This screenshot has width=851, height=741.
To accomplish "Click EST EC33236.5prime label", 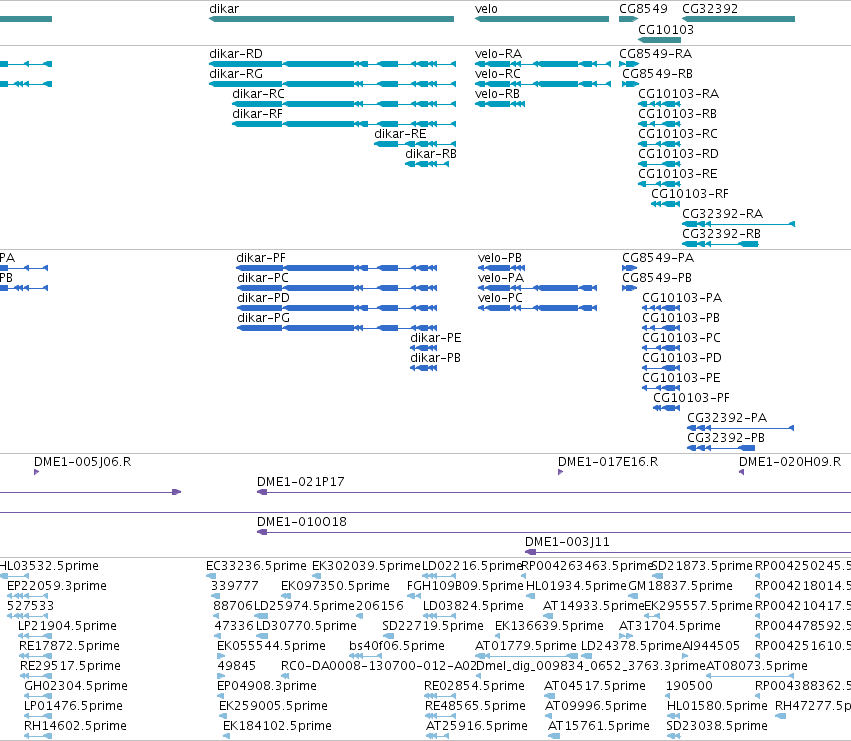I will (256, 567).
